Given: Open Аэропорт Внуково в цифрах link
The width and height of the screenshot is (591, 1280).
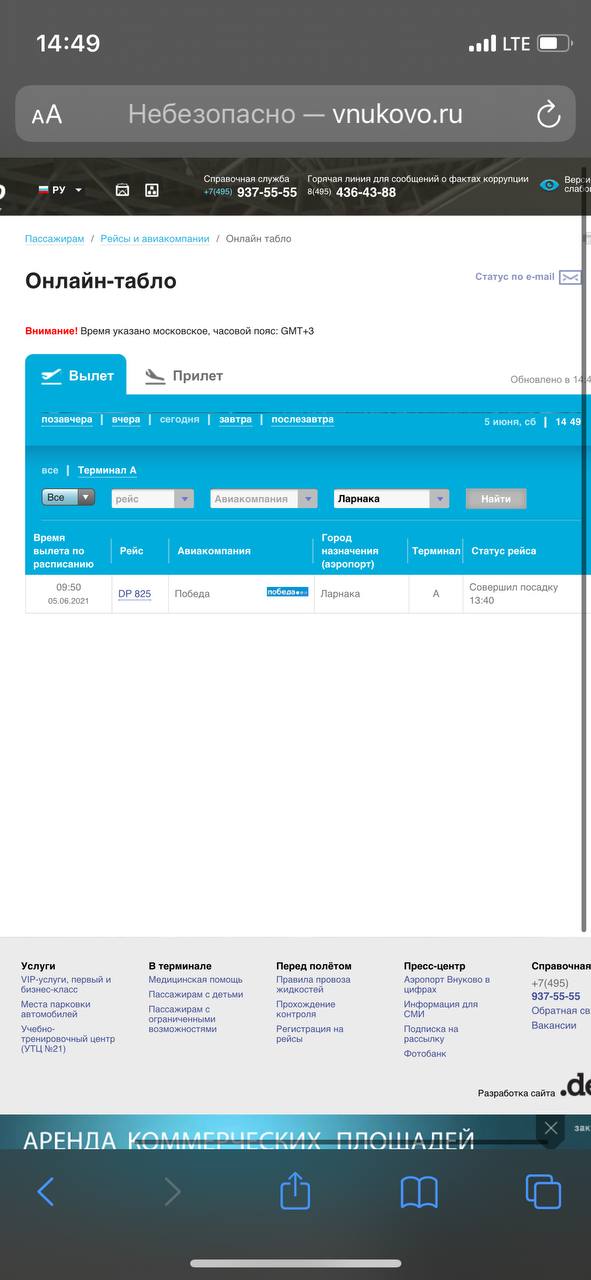Looking at the screenshot, I should (x=447, y=985).
